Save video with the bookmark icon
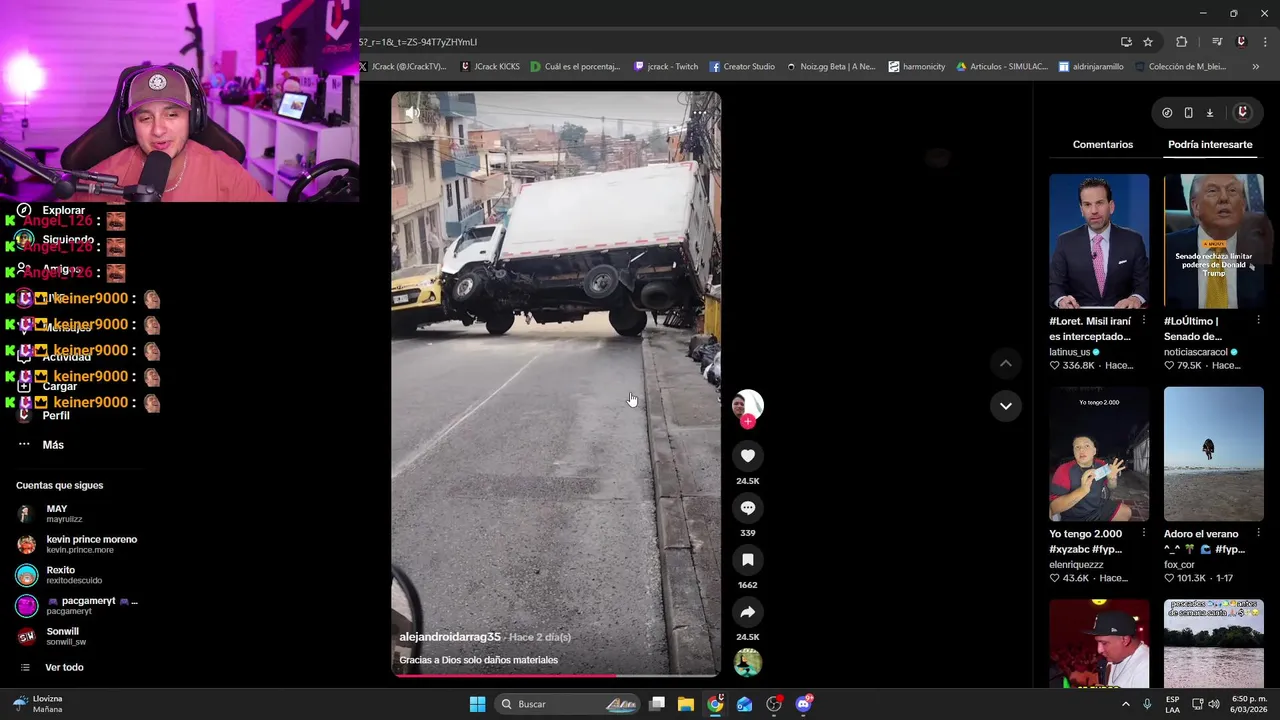Screen dimensions: 1280x720 747,560
